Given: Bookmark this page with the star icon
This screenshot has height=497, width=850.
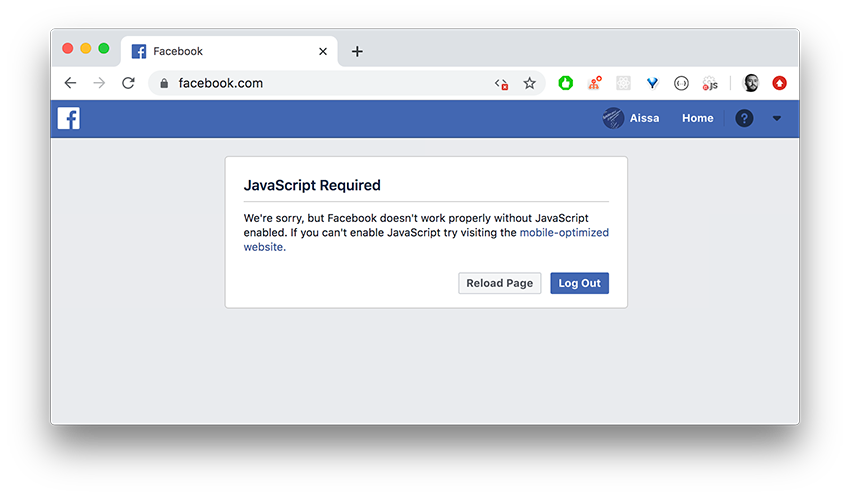Looking at the screenshot, I should tap(529, 83).
